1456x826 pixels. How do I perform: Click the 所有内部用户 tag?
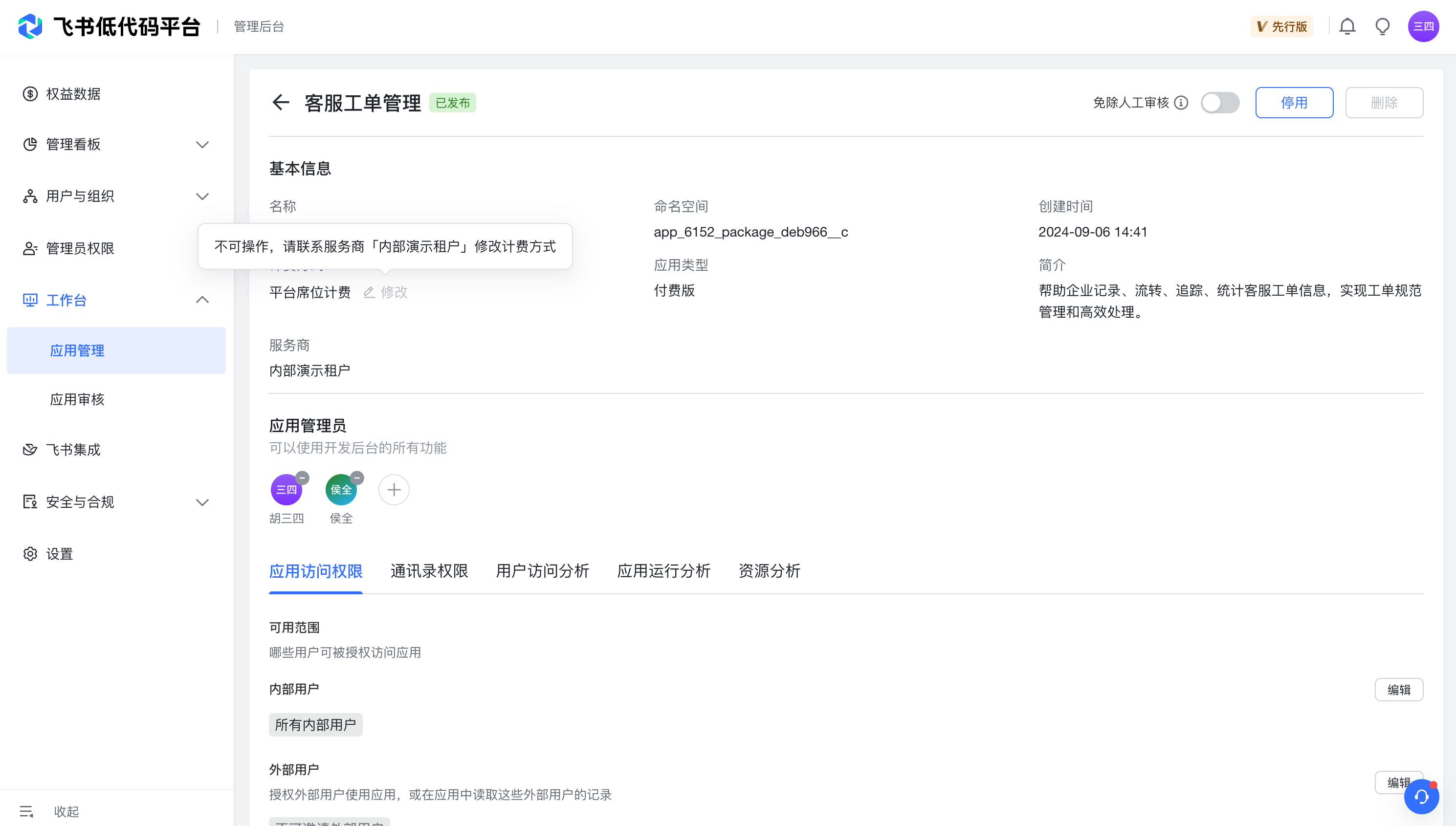click(315, 725)
